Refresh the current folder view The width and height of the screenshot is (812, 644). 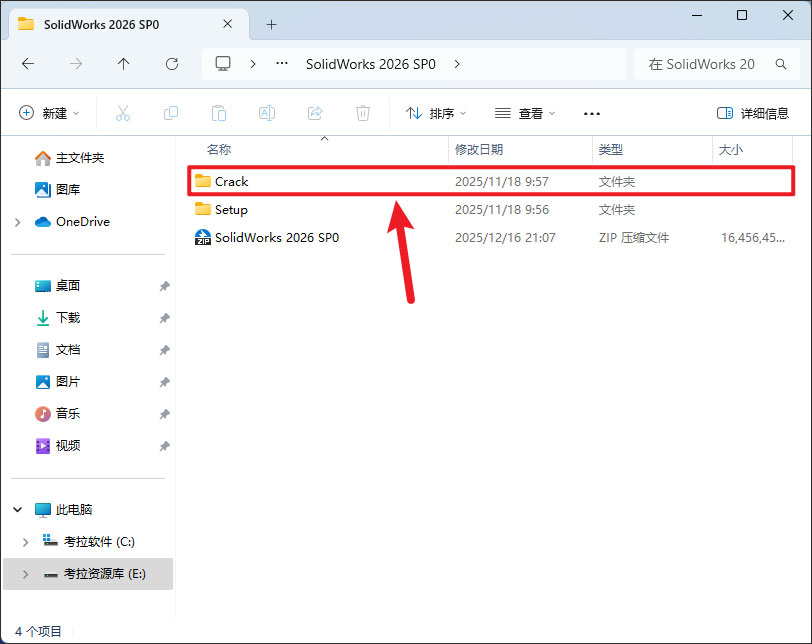pos(171,63)
